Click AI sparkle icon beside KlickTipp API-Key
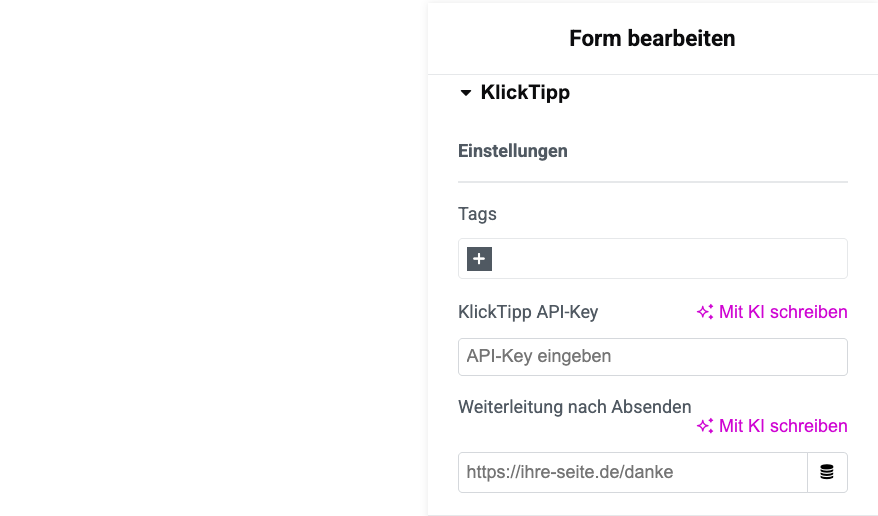Screen dimensions: 878x516 click(x=705, y=312)
